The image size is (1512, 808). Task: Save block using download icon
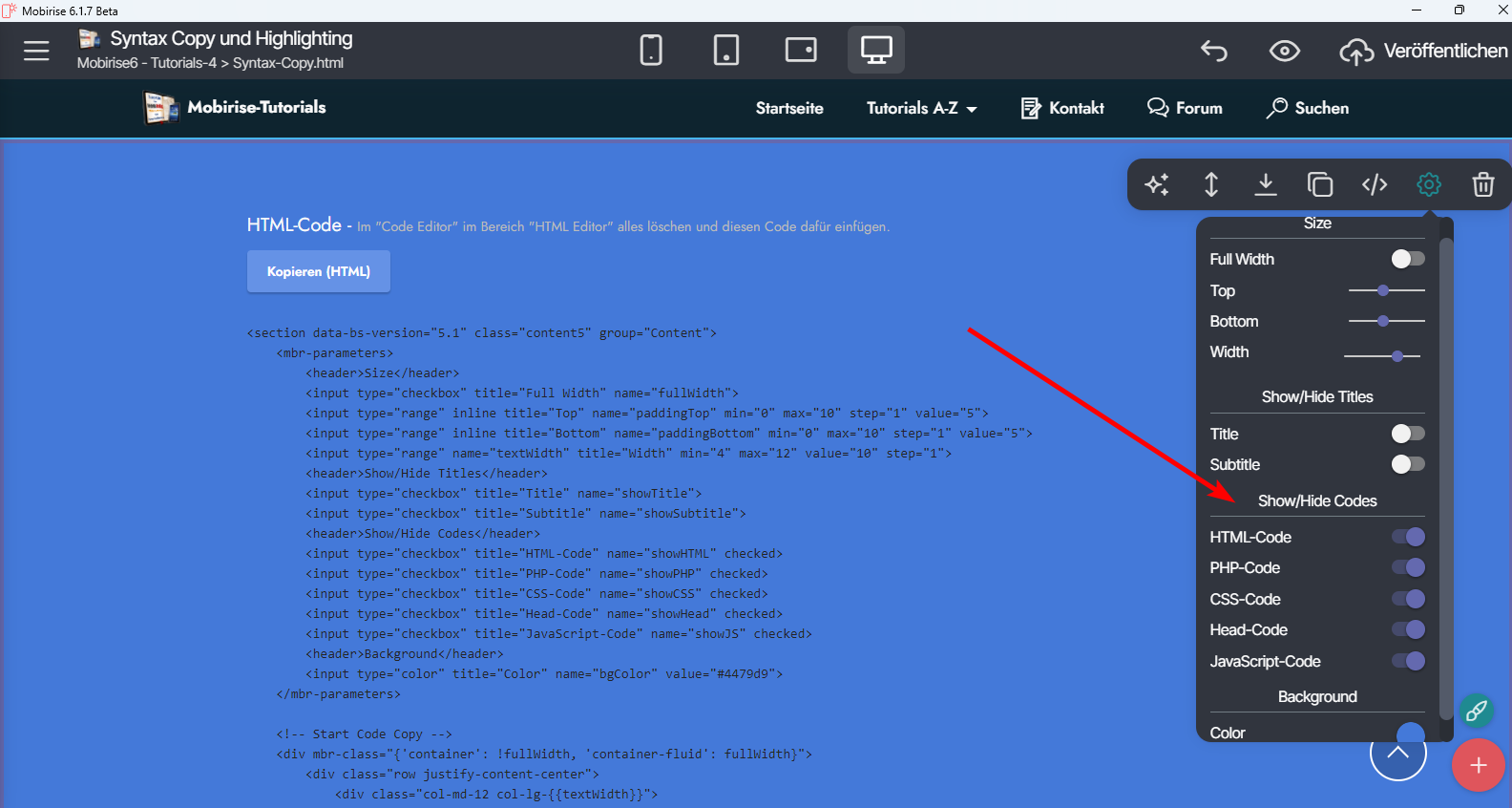coord(1265,184)
